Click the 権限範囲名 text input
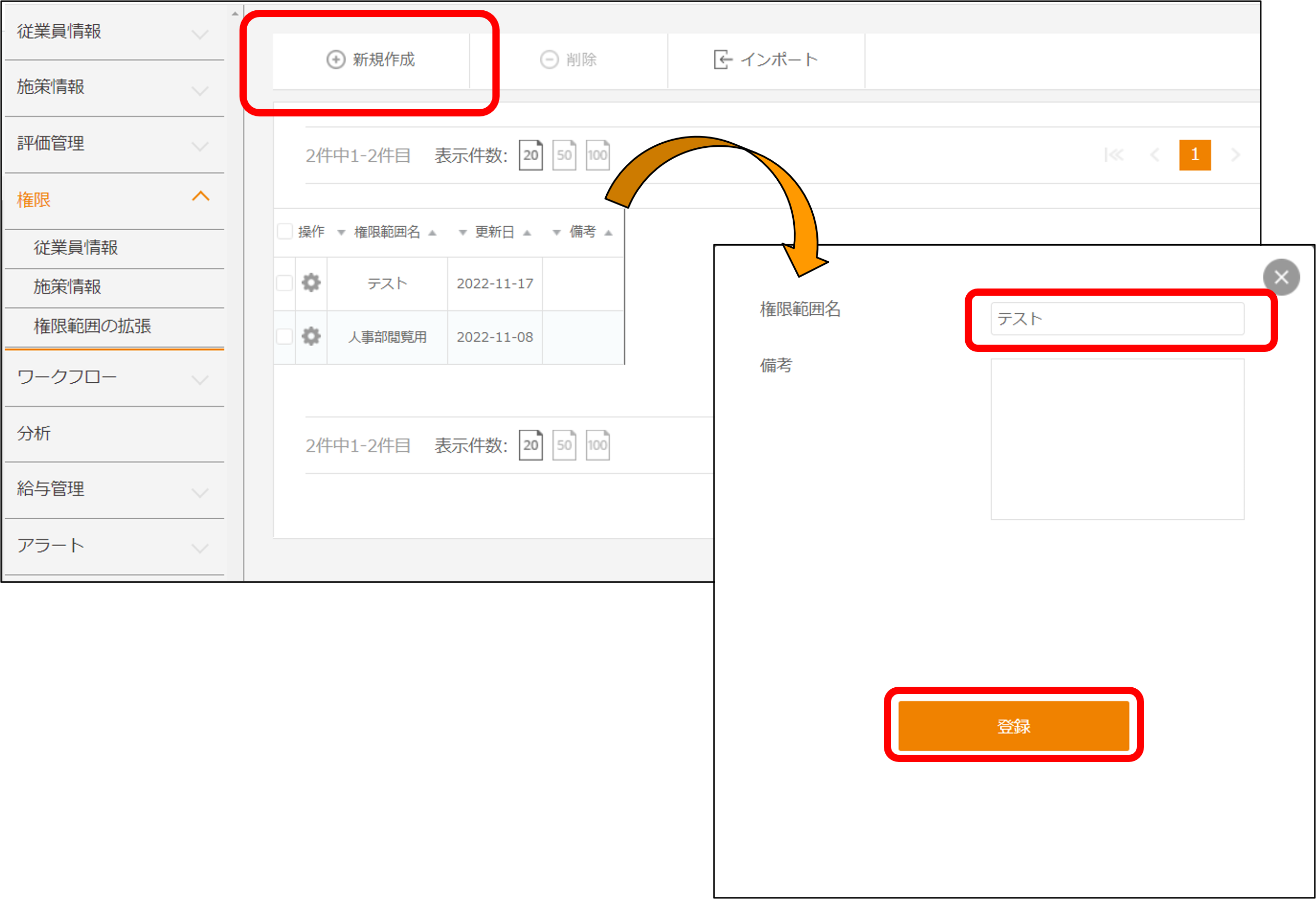Image resolution: width=1316 pixels, height=899 pixels. pyautogui.click(x=1117, y=319)
